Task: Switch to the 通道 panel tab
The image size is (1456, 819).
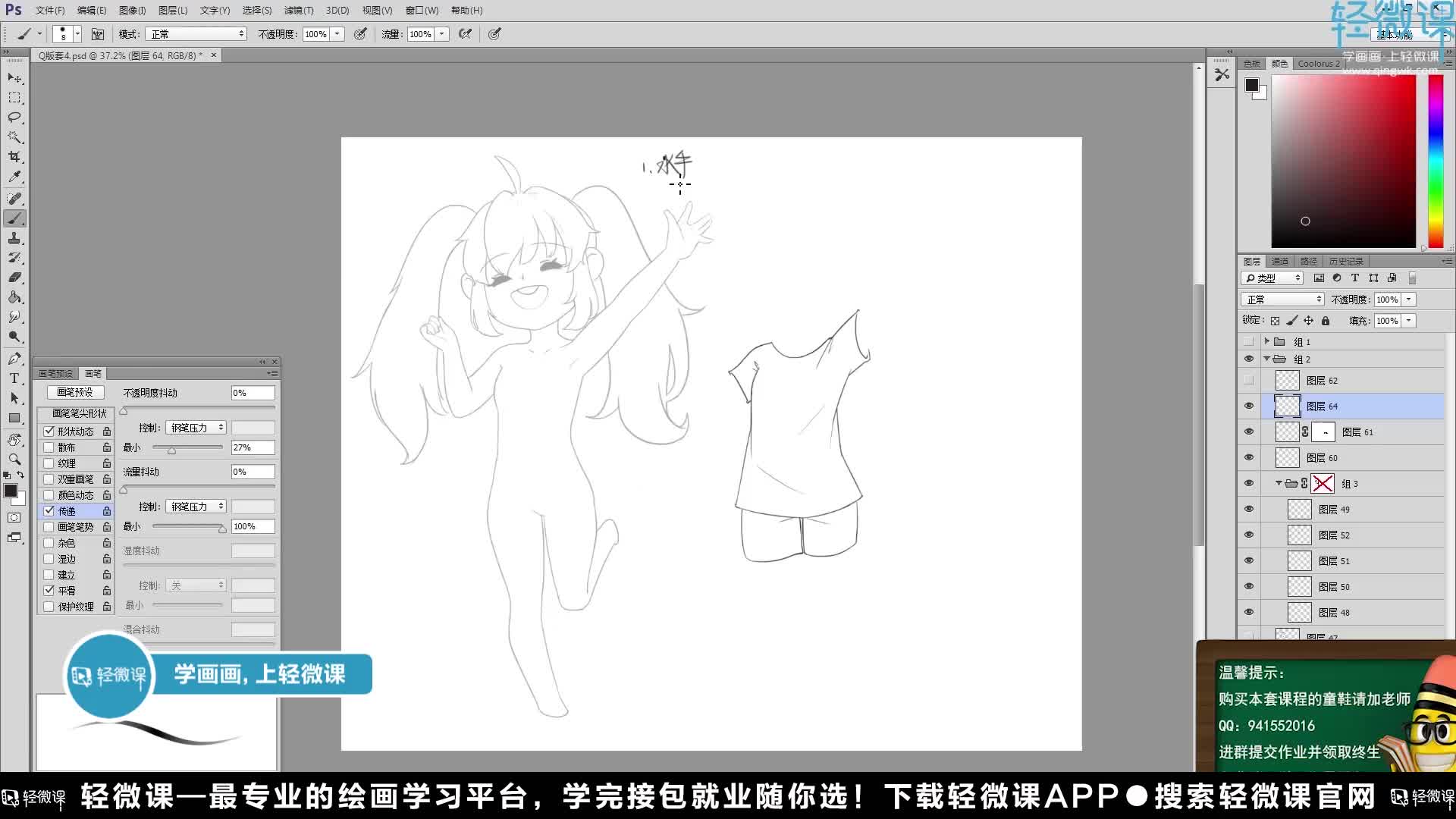Action: (1281, 260)
